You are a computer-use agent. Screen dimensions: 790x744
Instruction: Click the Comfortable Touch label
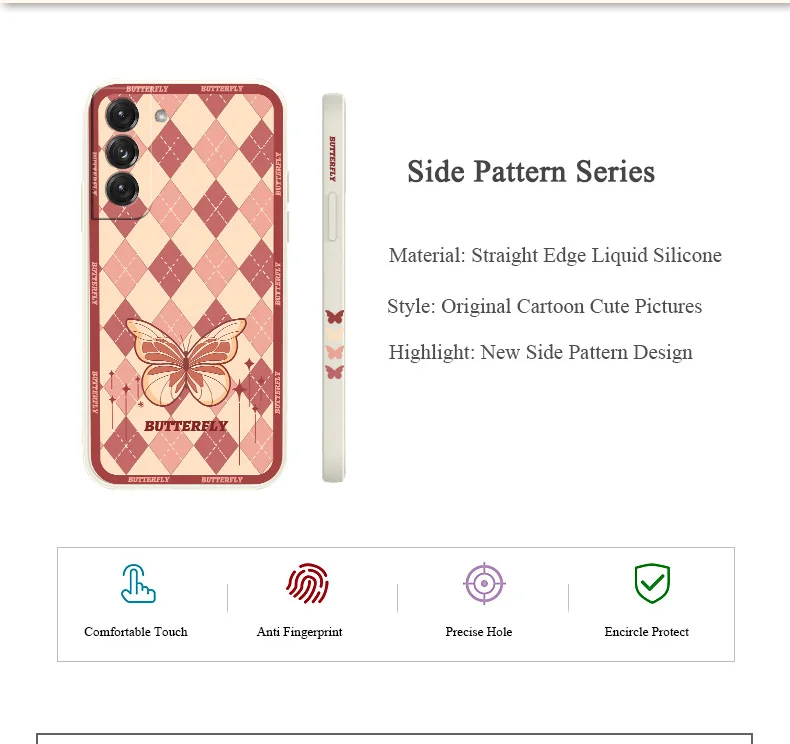tap(136, 632)
